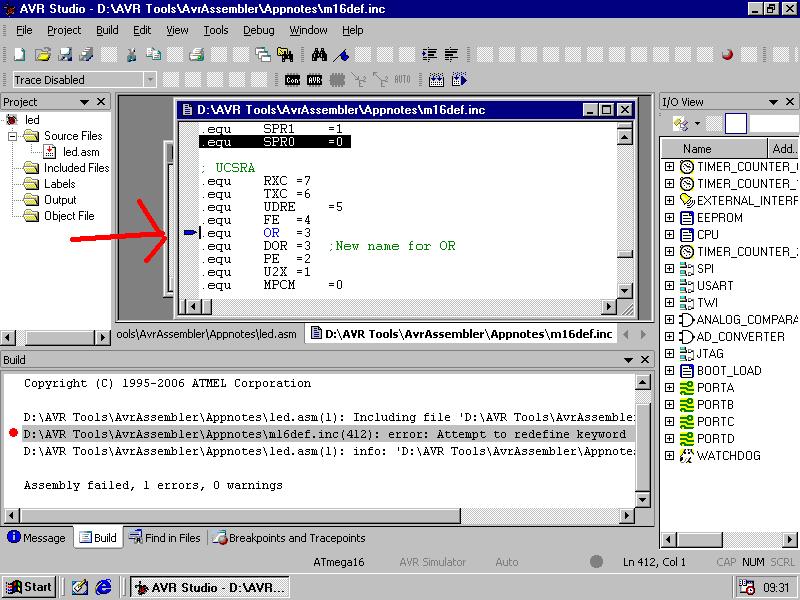Expand the JTAG node
The width and height of the screenshot is (800, 600).
coord(669,354)
